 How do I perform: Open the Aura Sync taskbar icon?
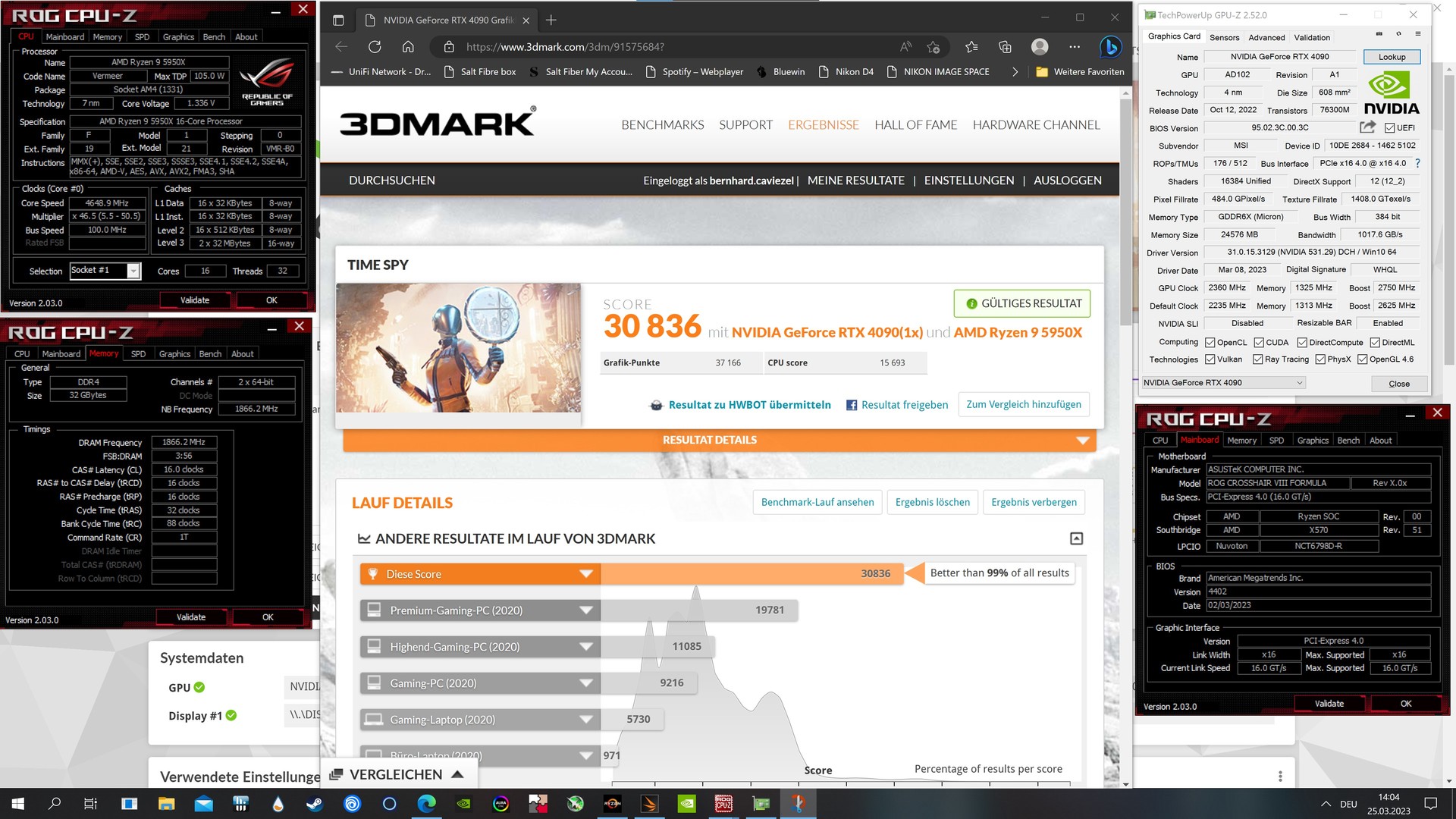500,804
